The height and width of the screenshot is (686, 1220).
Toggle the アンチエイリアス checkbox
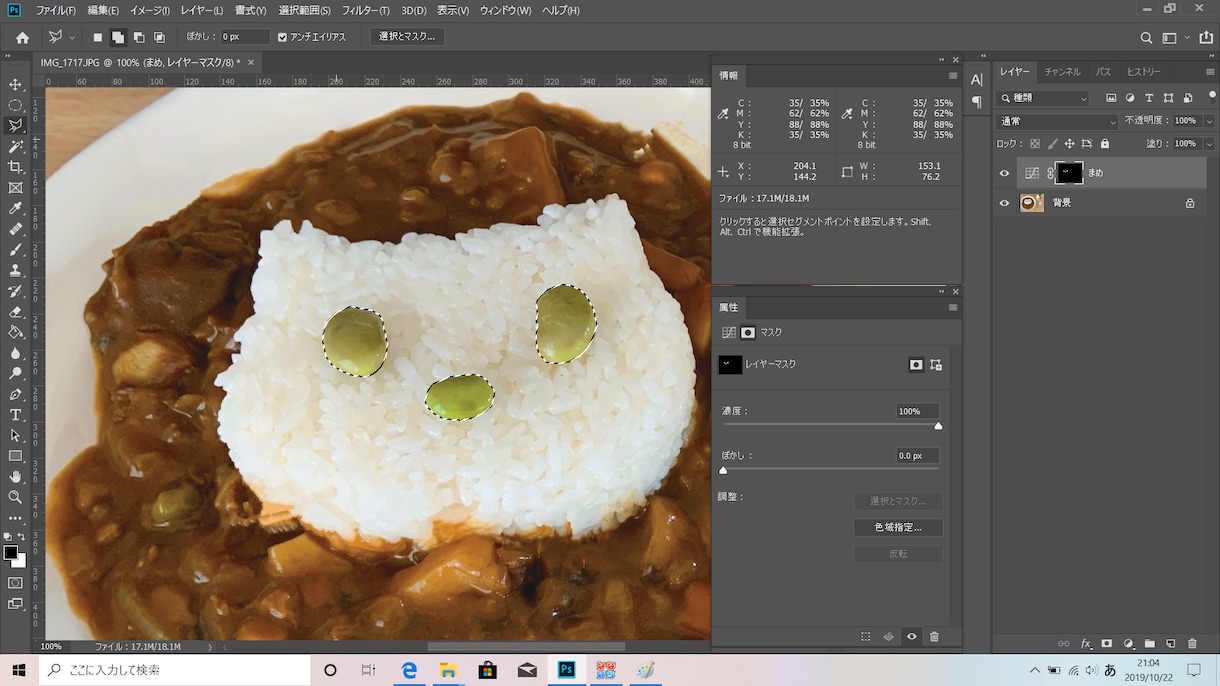click(283, 37)
